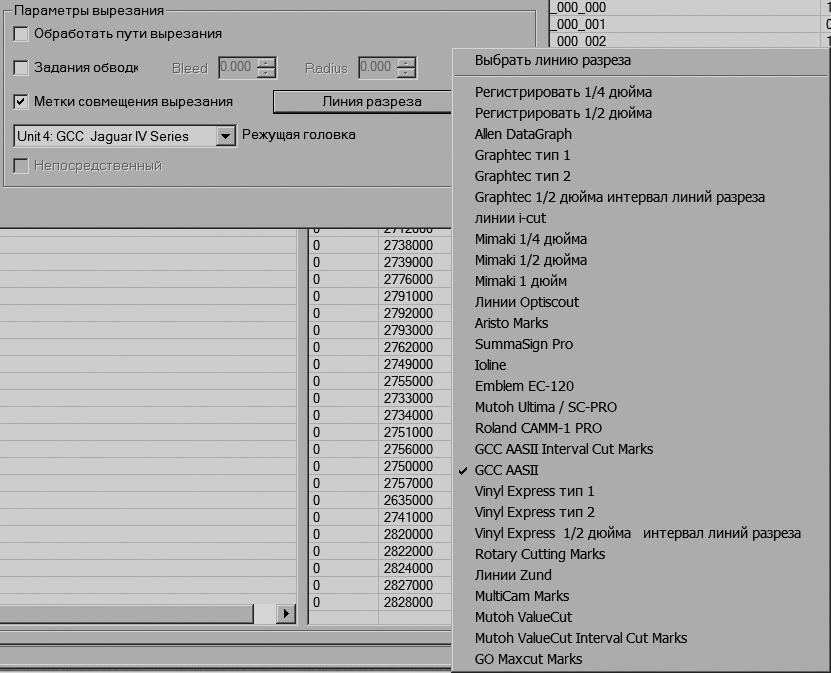Screen dimensions: 831x673
Task: Choose Регистрировать 1/2 дюйма from the menu
Action: (563, 113)
